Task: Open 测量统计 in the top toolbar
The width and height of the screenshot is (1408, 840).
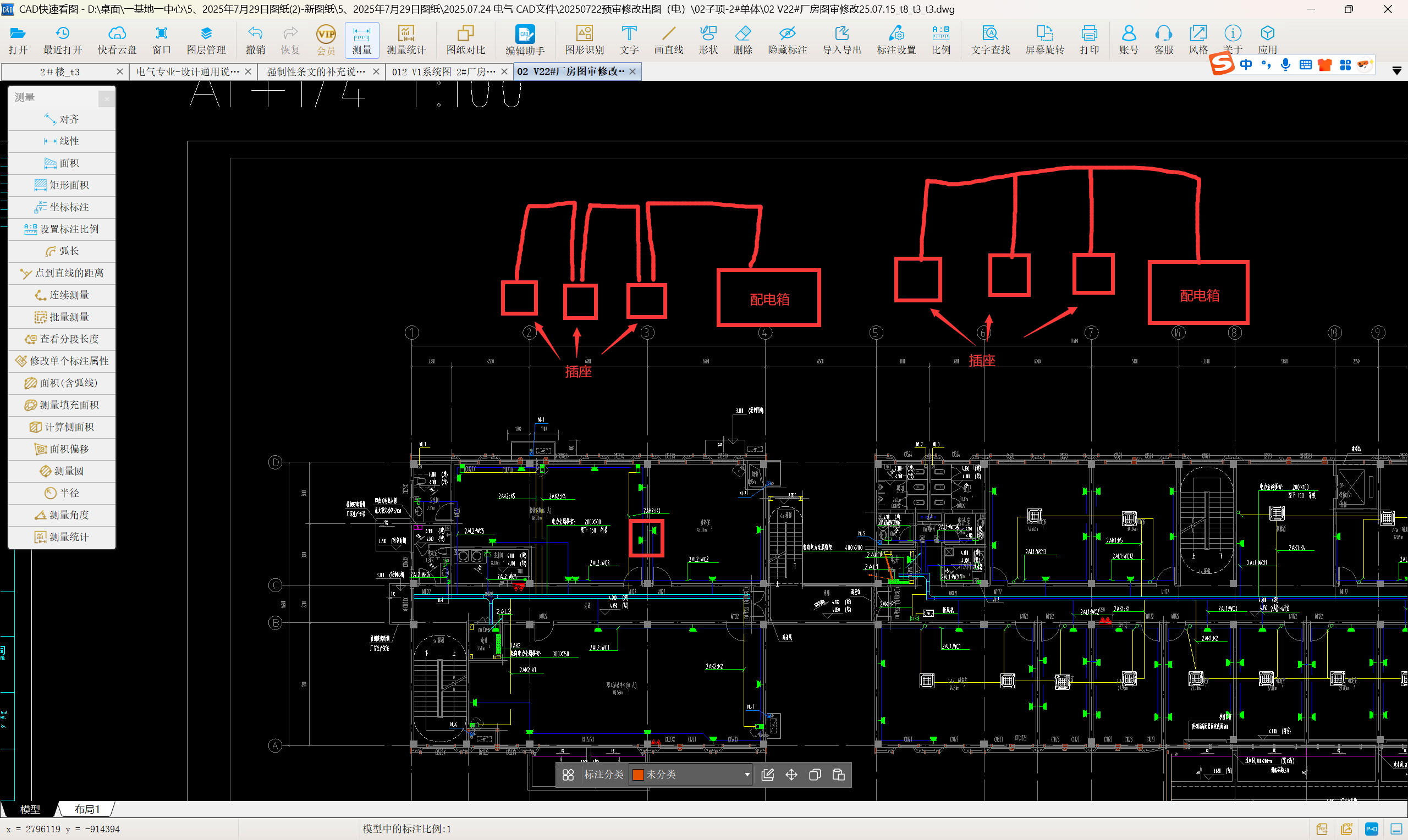Action: pos(406,40)
